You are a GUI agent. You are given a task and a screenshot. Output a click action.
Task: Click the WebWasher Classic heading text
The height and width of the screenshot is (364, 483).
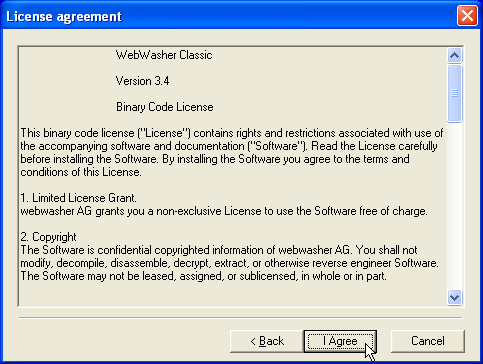tap(164, 55)
